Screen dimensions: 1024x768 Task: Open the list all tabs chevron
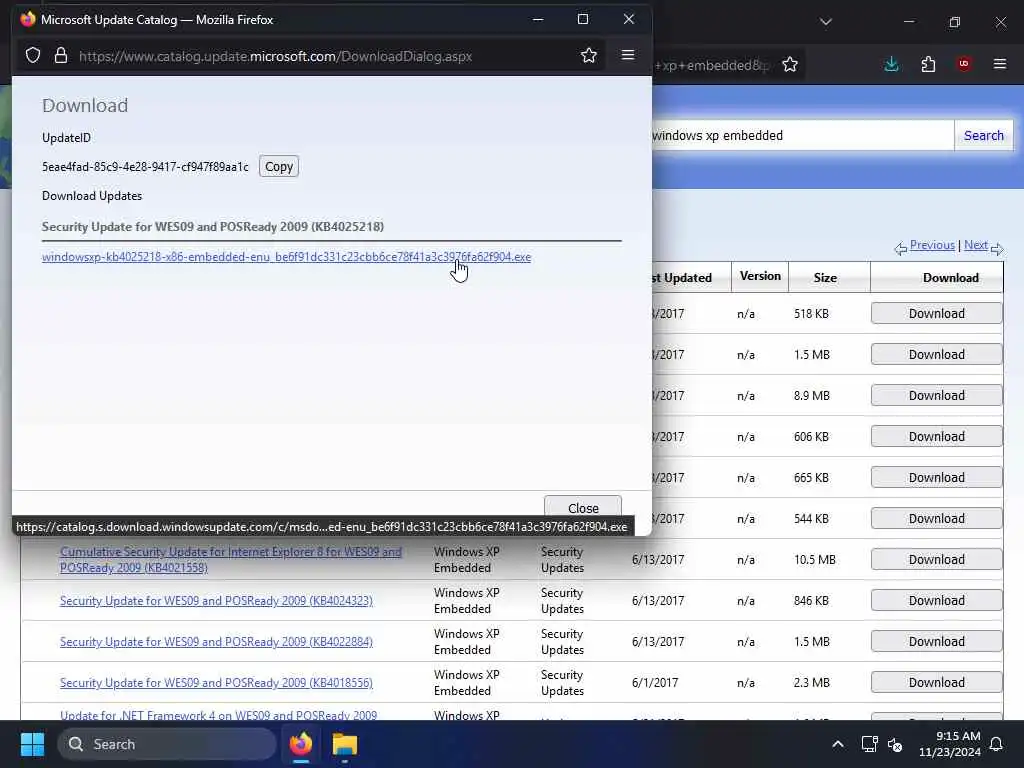point(825,22)
